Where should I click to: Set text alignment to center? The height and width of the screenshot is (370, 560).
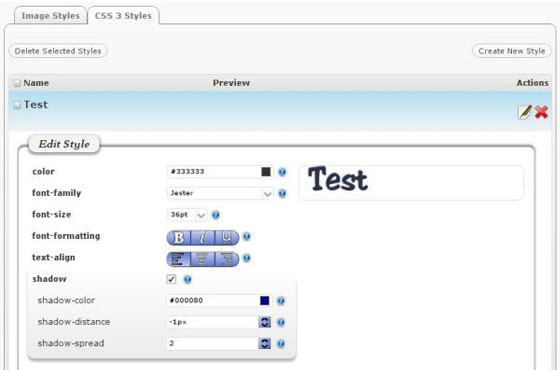202,259
